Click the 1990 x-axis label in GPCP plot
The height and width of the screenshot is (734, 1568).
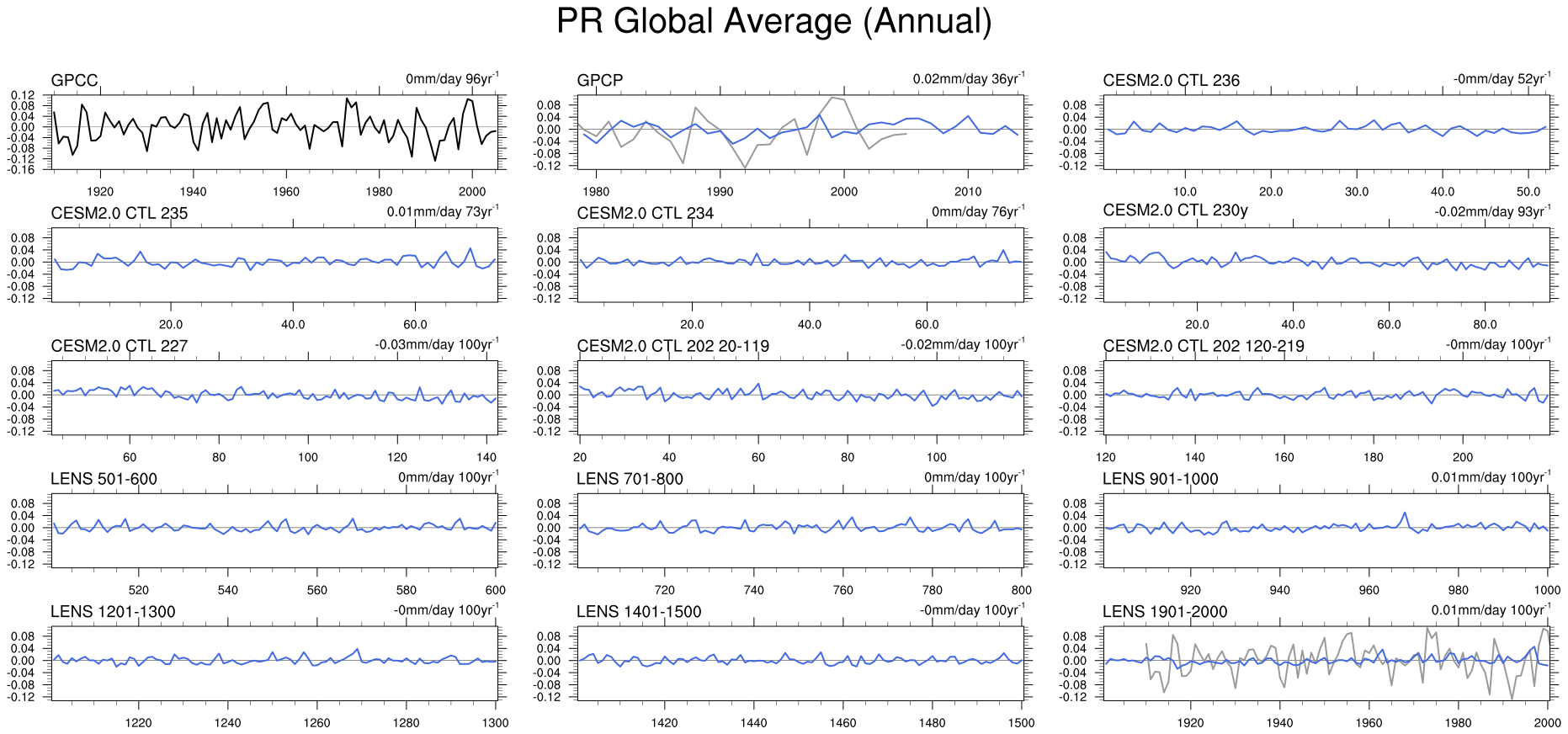tap(720, 192)
